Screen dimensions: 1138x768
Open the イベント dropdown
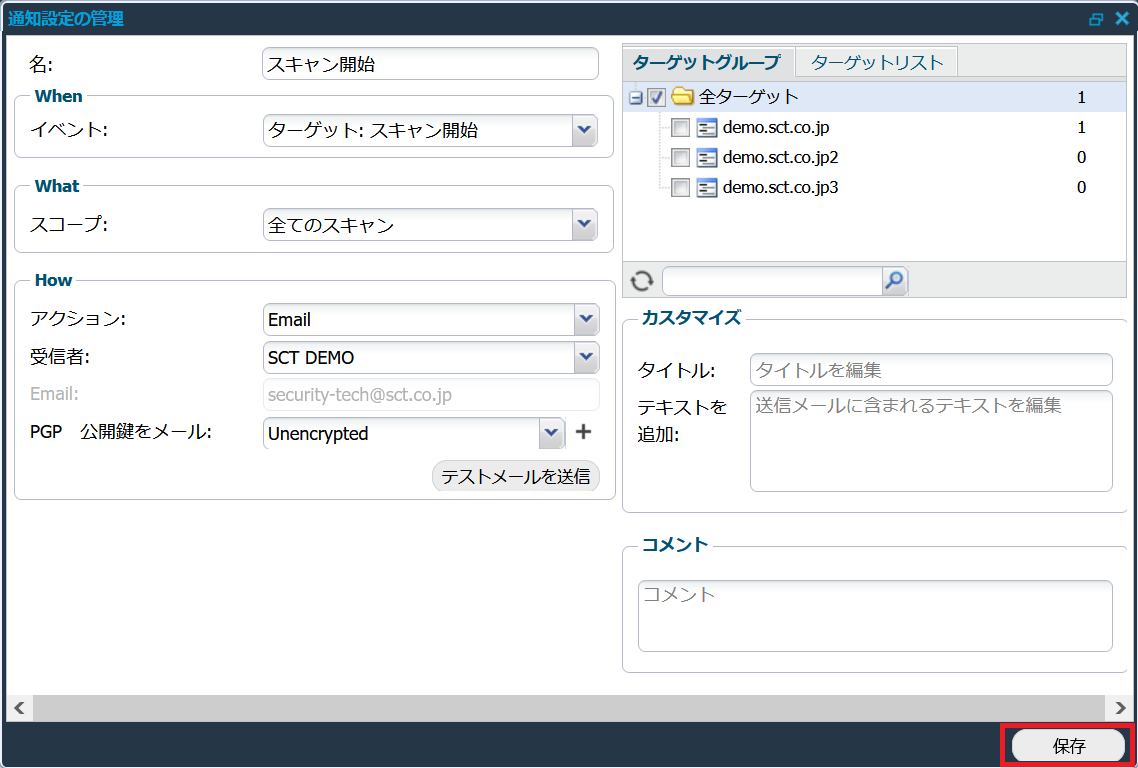click(x=584, y=131)
